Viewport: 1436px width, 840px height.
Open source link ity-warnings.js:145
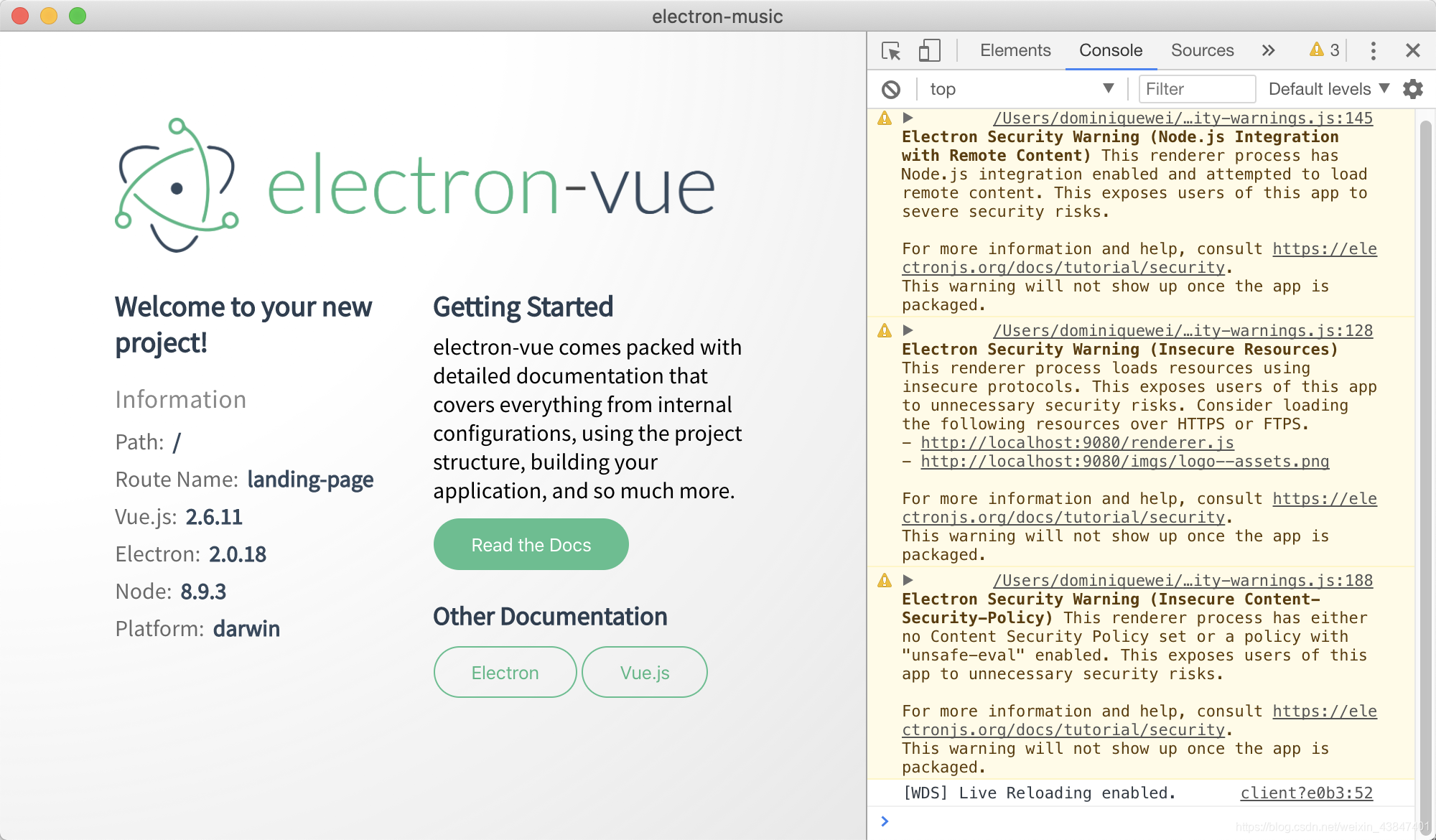tap(1183, 118)
